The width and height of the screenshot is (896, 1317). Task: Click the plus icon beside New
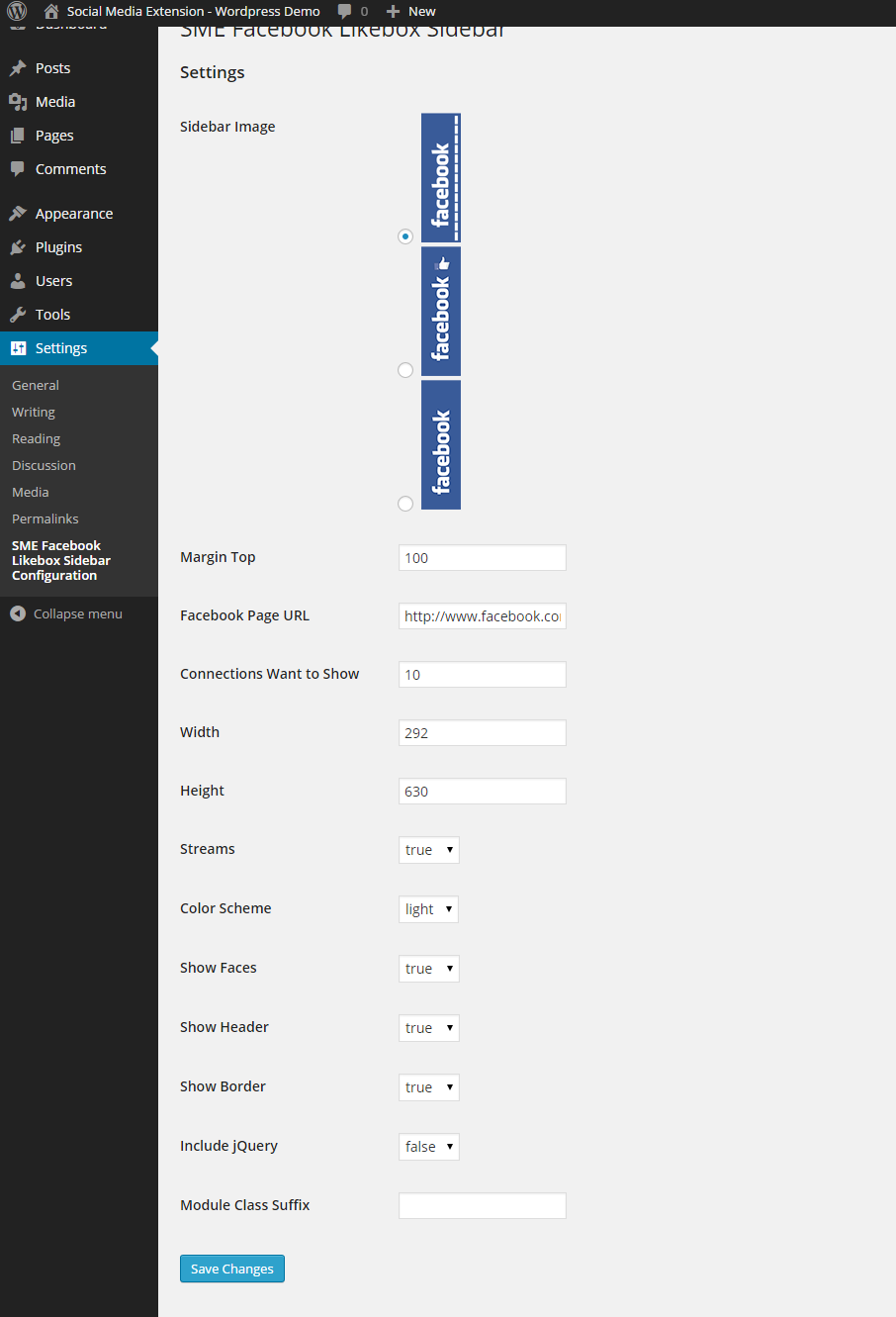(x=394, y=12)
